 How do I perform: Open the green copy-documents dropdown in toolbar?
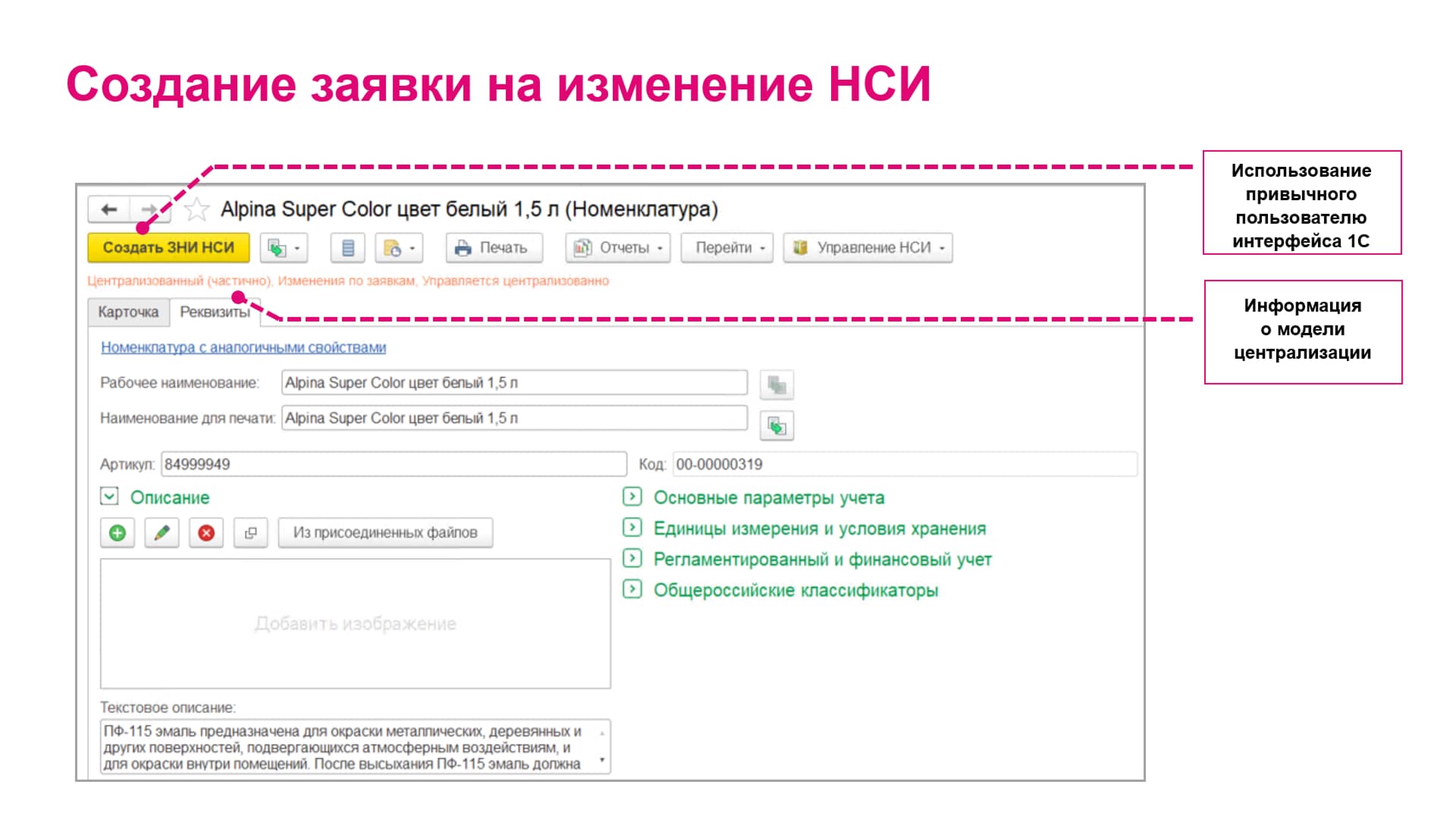point(284,248)
